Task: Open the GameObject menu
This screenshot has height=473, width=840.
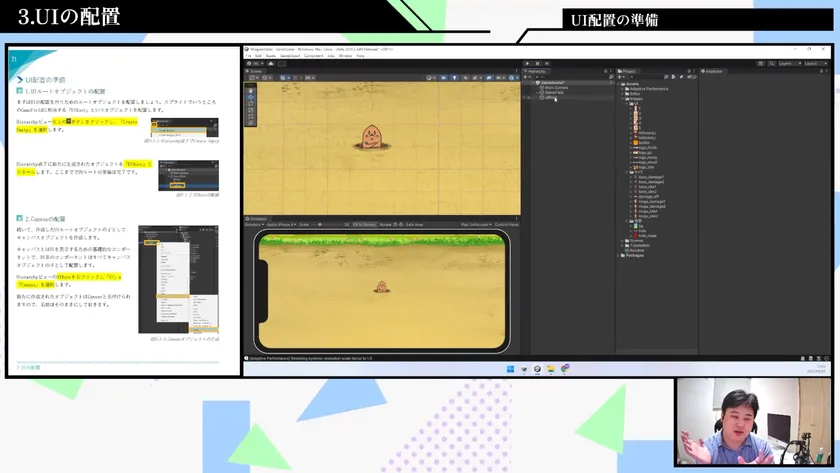Action: pos(289,56)
